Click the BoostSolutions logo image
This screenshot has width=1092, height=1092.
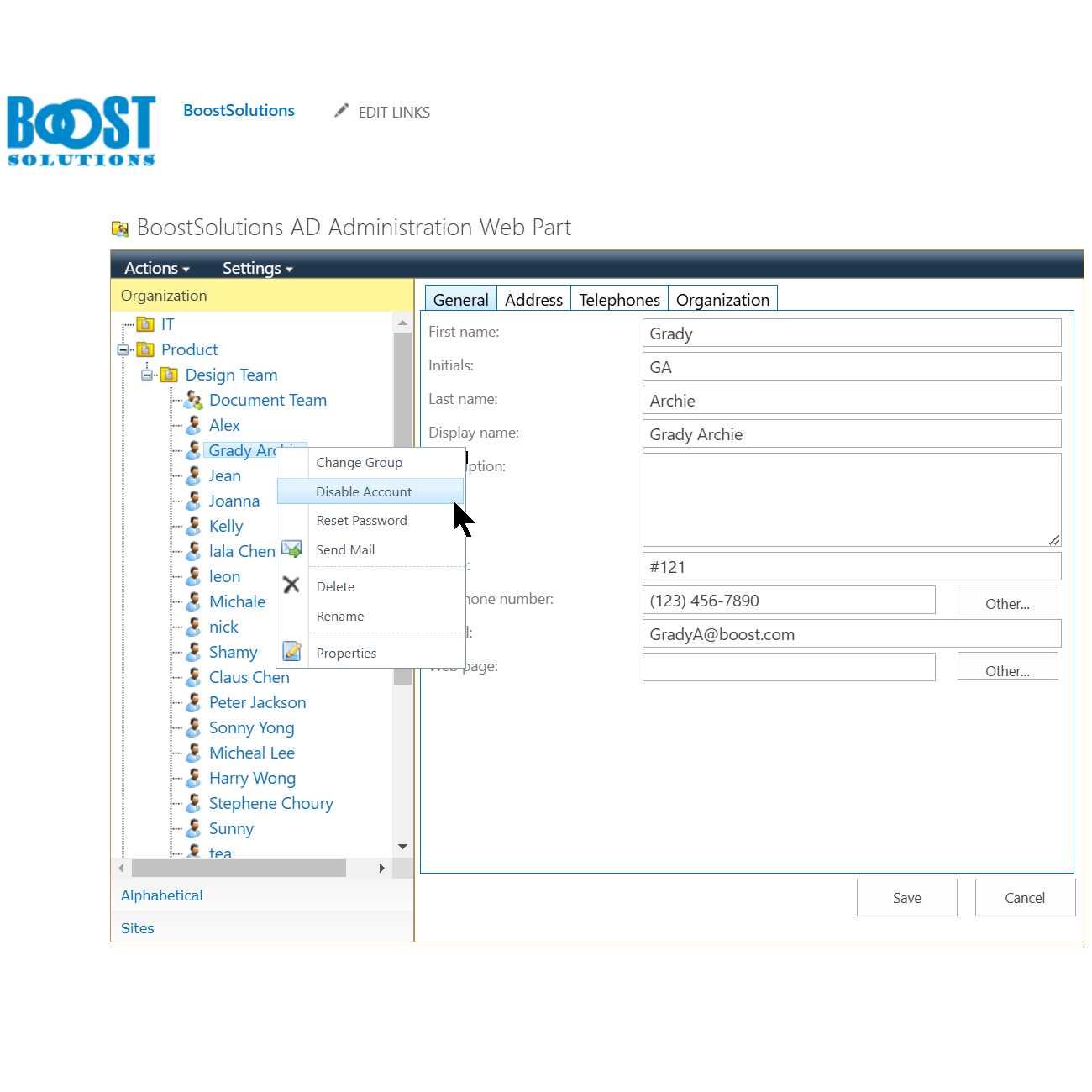pyautogui.click(x=81, y=130)
